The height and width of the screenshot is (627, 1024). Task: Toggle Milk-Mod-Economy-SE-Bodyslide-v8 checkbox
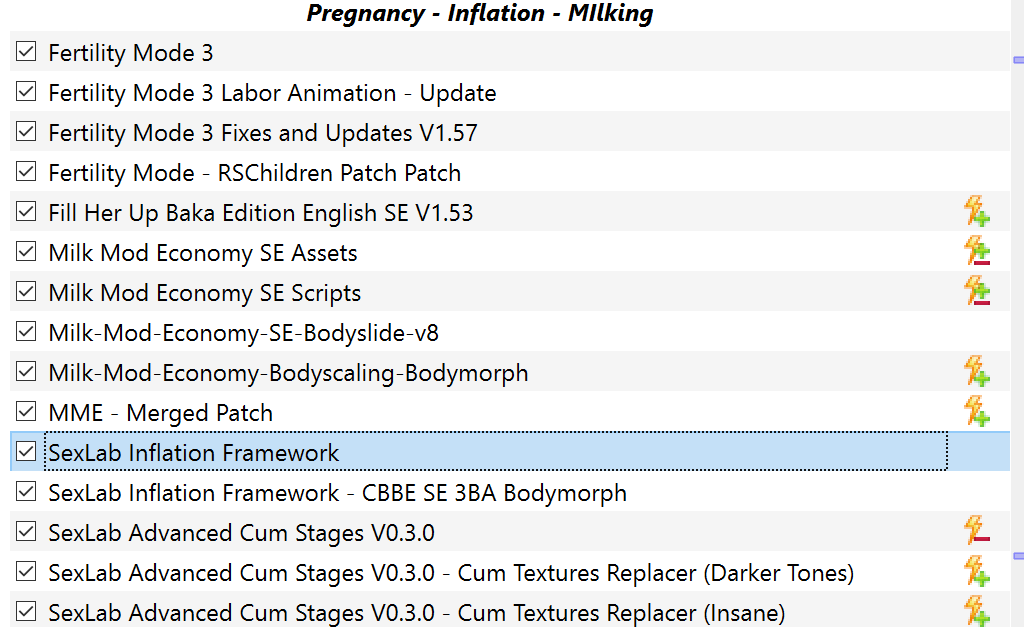tap(26, 333)
